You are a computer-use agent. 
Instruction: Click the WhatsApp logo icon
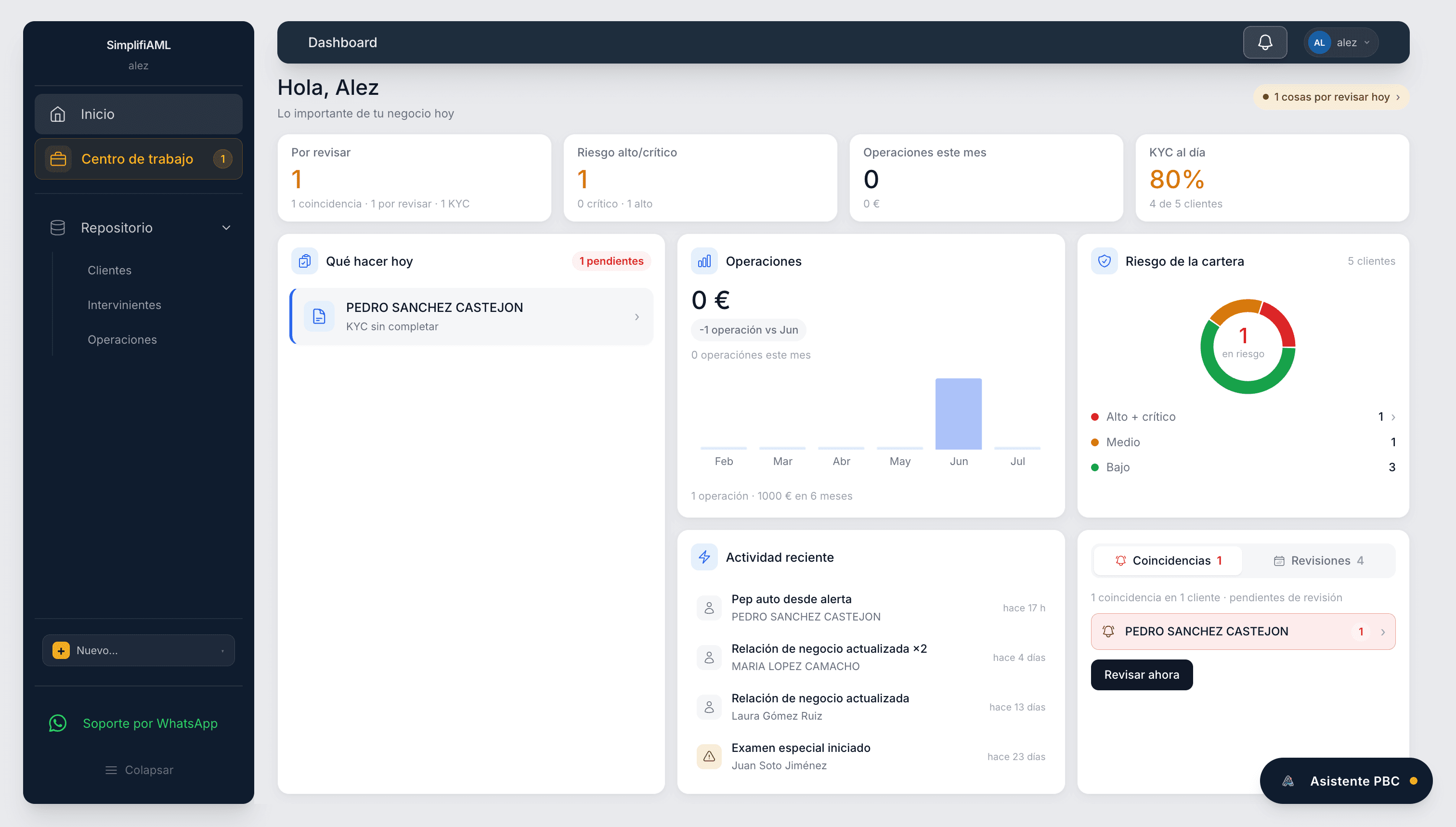tap(57, 723)
